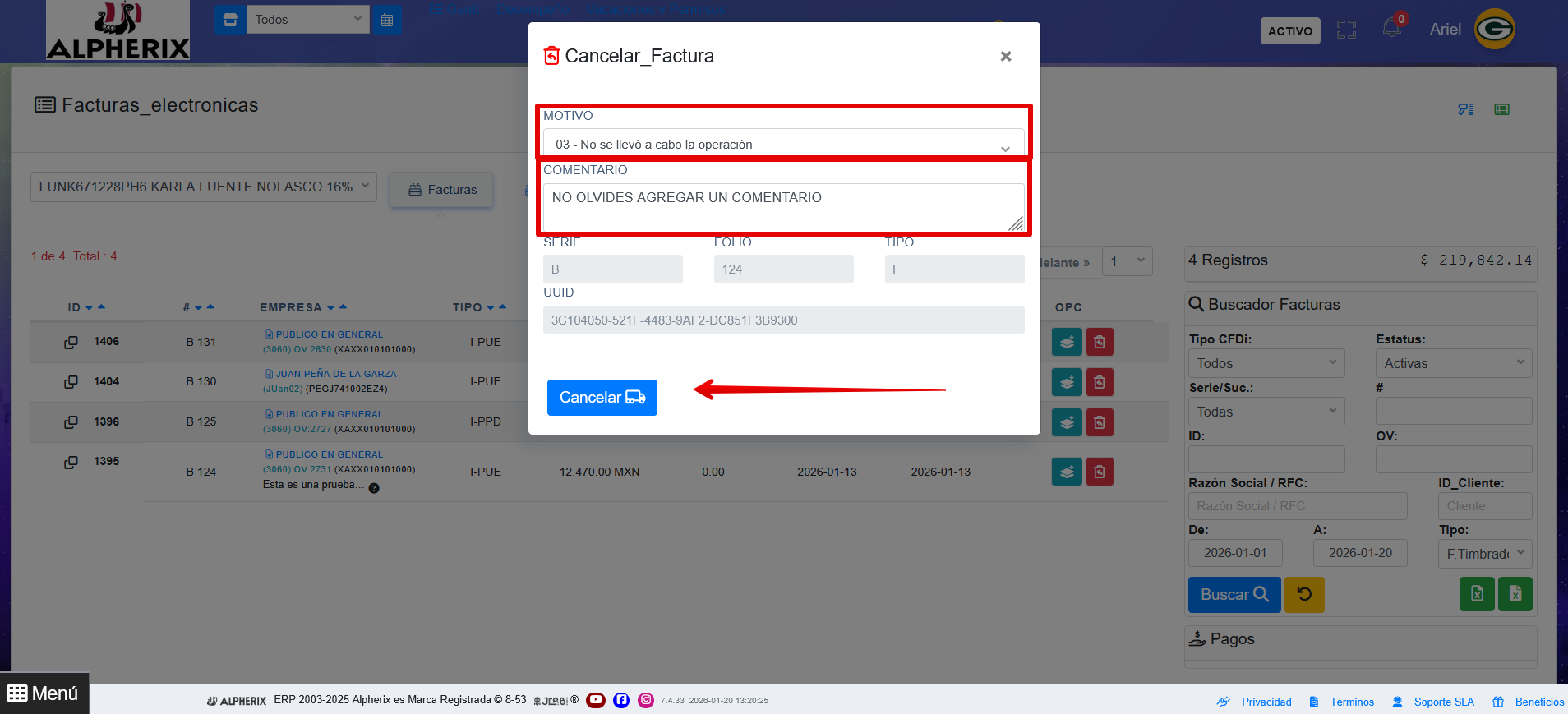Click the Facebook icon in footer
The image size is (1568, 714).
(621, 700)
